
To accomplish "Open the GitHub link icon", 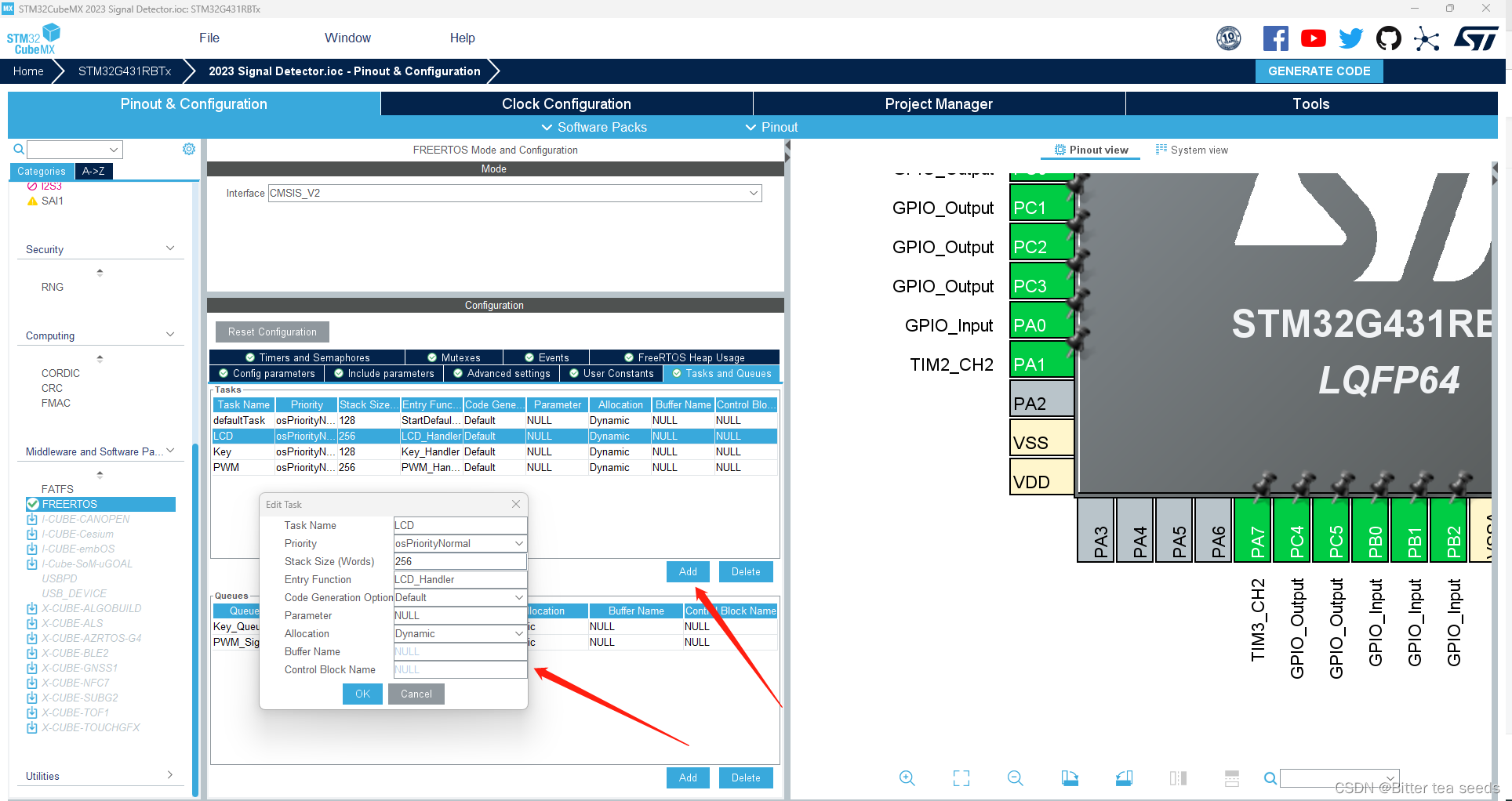I will (1389, 38).
